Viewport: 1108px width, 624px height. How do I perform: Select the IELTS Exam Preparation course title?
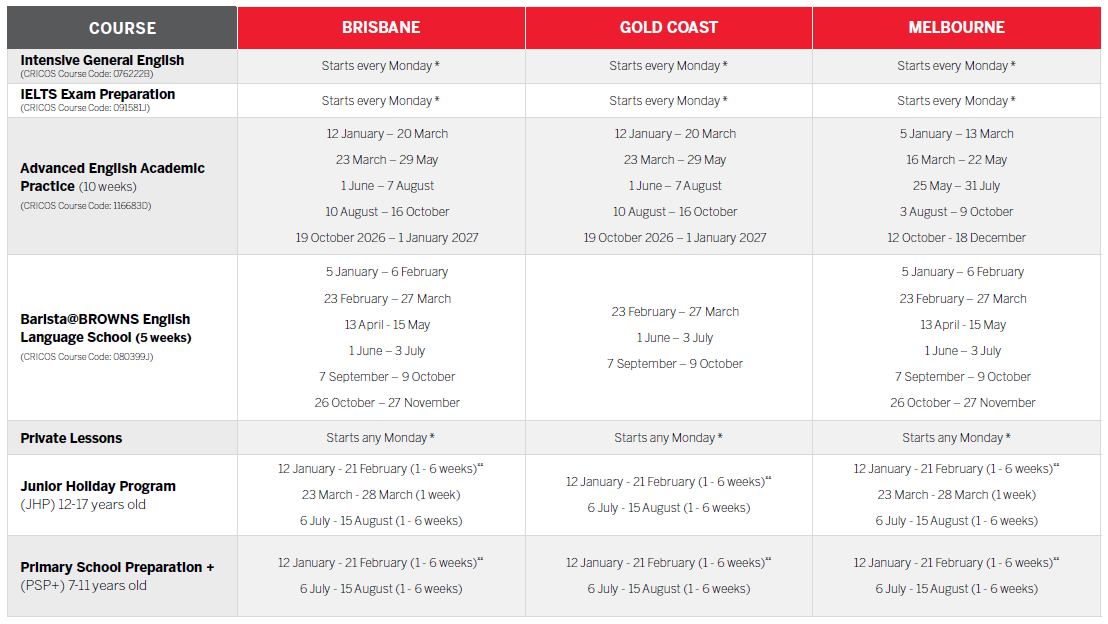pyautogui.click(x=97, y=94)
